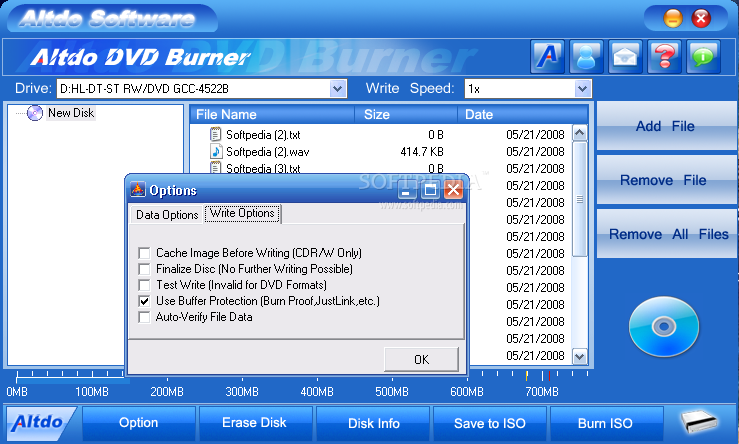739x444 pixels.
Task: Enable Cache Image Before Writing checkbox
Action: (x=144, y=253)
